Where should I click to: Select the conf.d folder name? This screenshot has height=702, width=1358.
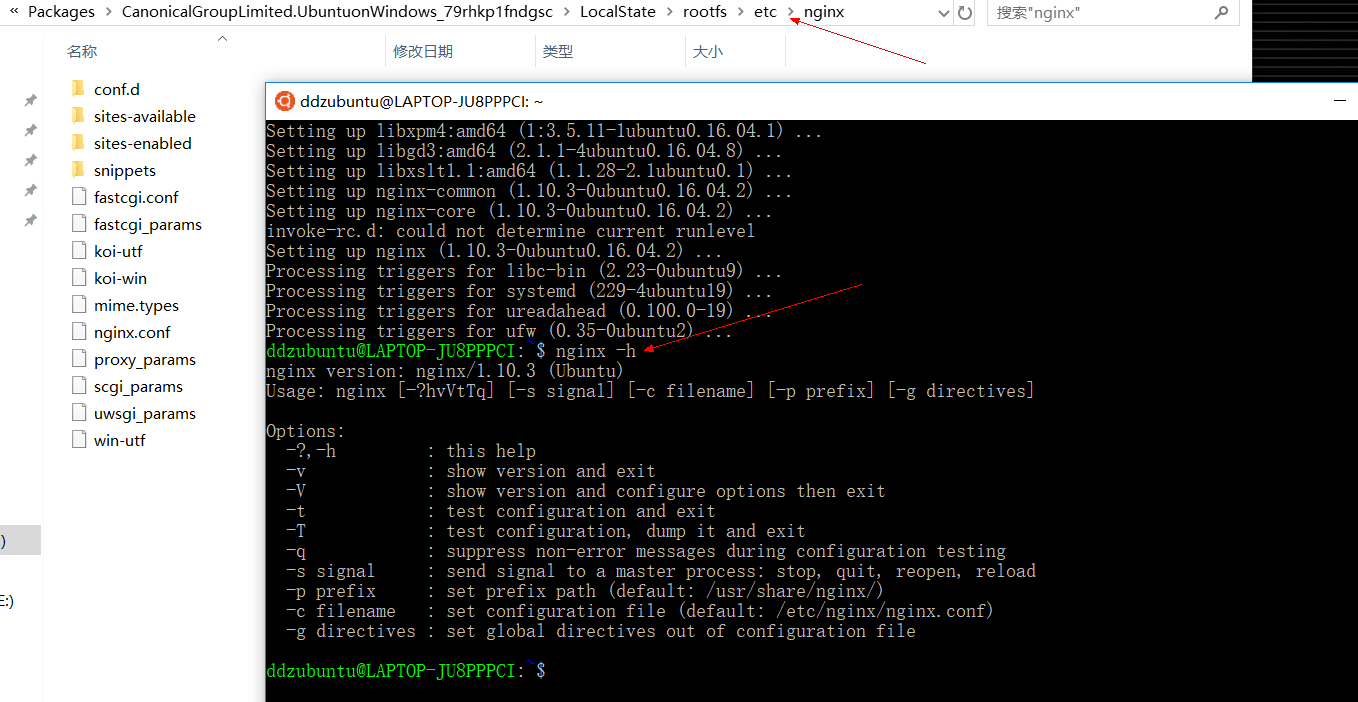pyautogui.click(x=117, y=89)
